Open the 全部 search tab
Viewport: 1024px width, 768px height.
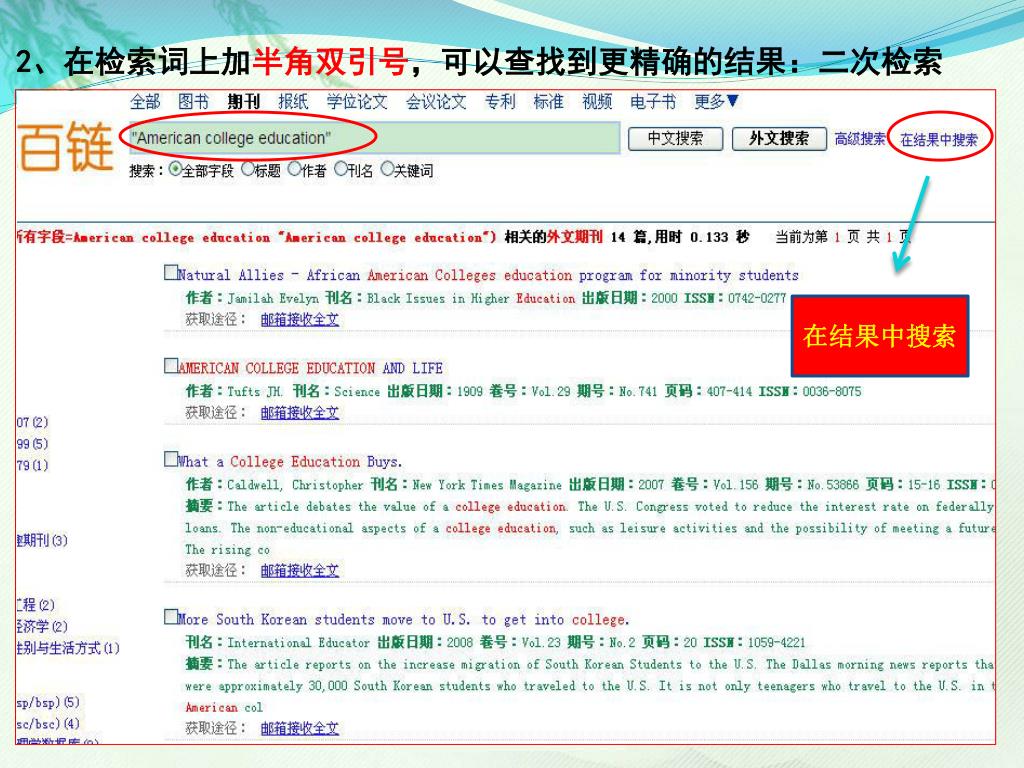click(x=145, y=101)
